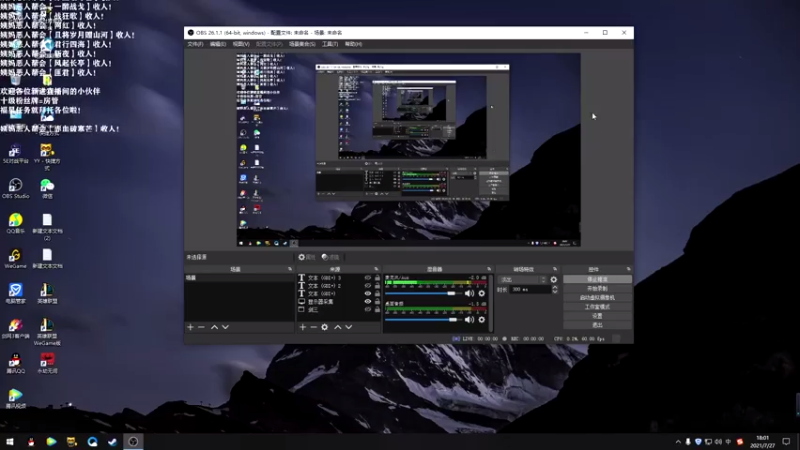Open the 场景集合(S) menu
Screen dimensions: 800x450
(x=302, y=44)
